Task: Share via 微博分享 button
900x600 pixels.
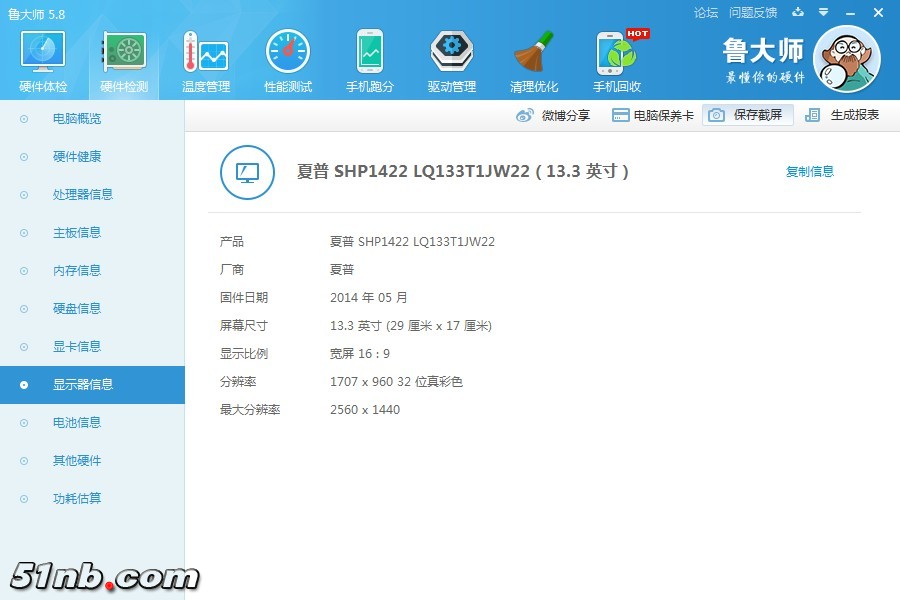Action: pyautogui.click(x=553, y=115)
